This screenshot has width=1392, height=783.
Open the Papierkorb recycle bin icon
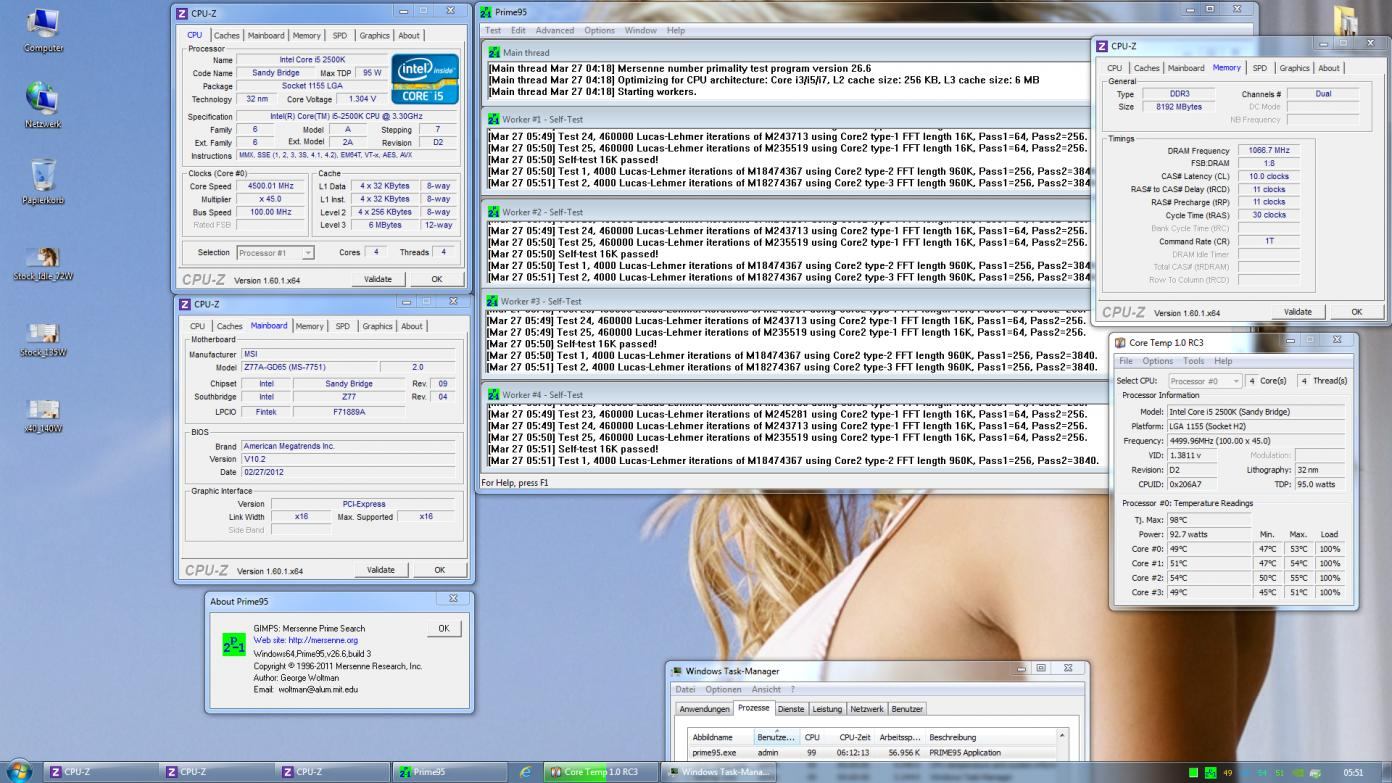42,182
